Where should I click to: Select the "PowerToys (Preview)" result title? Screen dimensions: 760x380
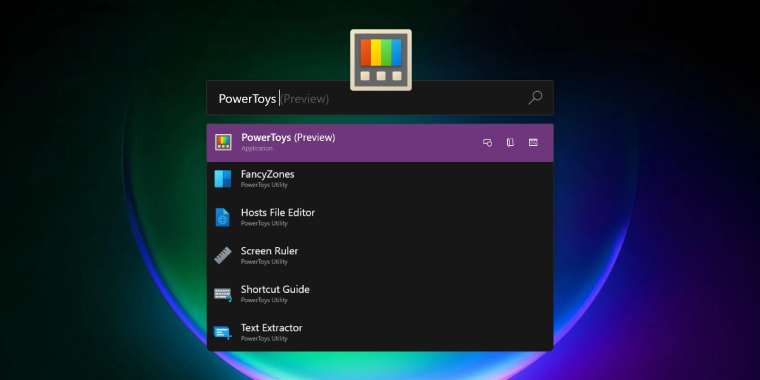[x=288, y=138]
